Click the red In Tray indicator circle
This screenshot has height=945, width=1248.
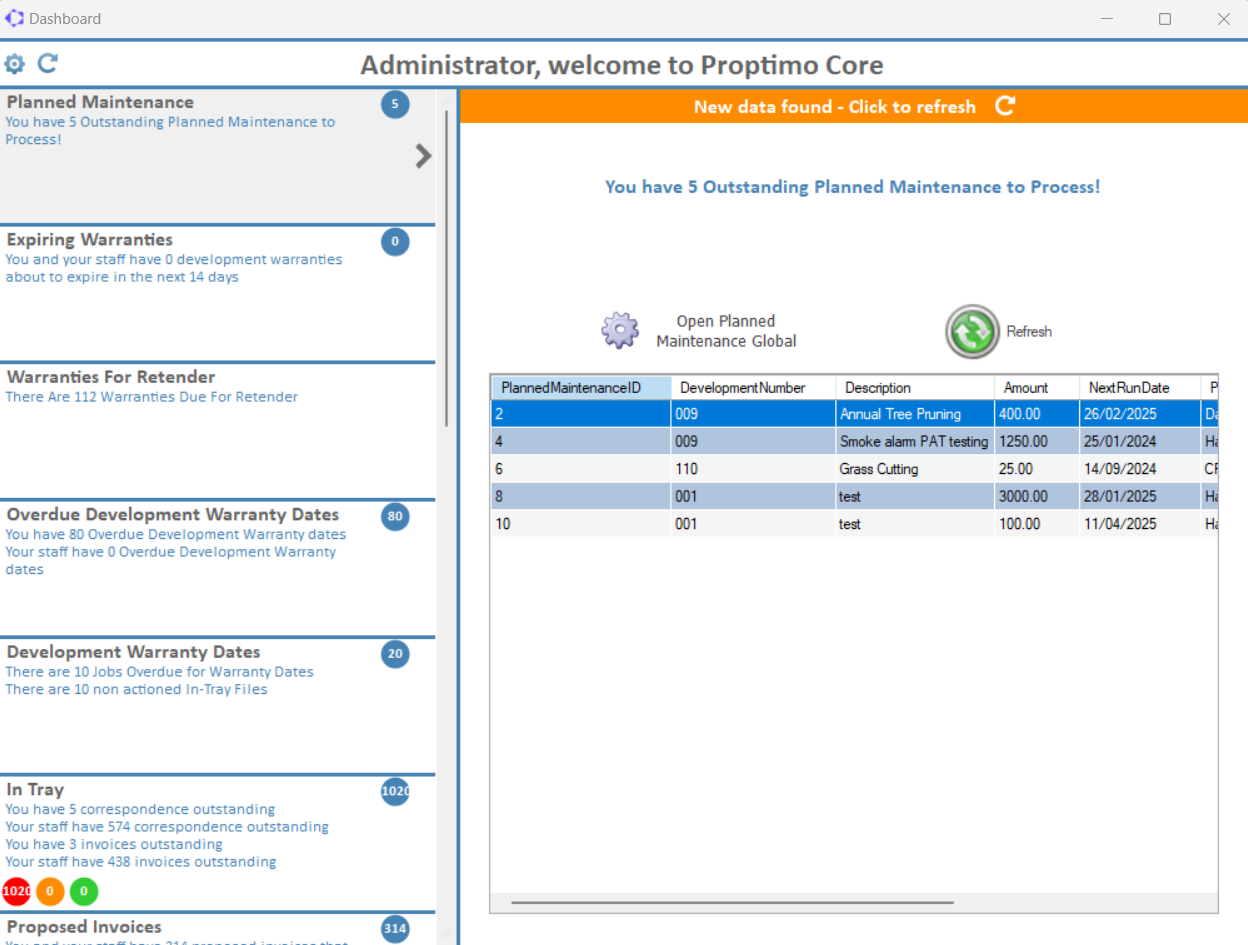[x=16, y=891]
